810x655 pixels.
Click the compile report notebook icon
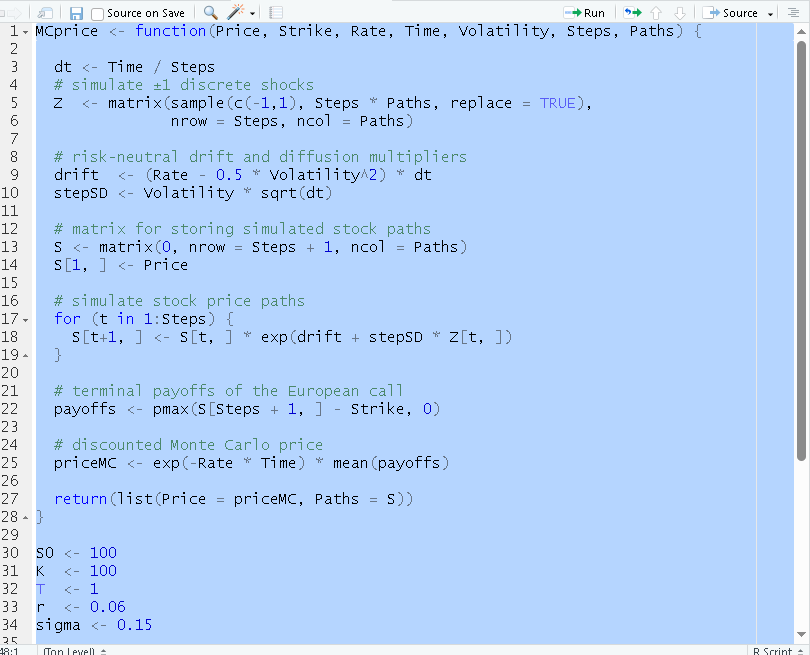click(x=277, y=13)
